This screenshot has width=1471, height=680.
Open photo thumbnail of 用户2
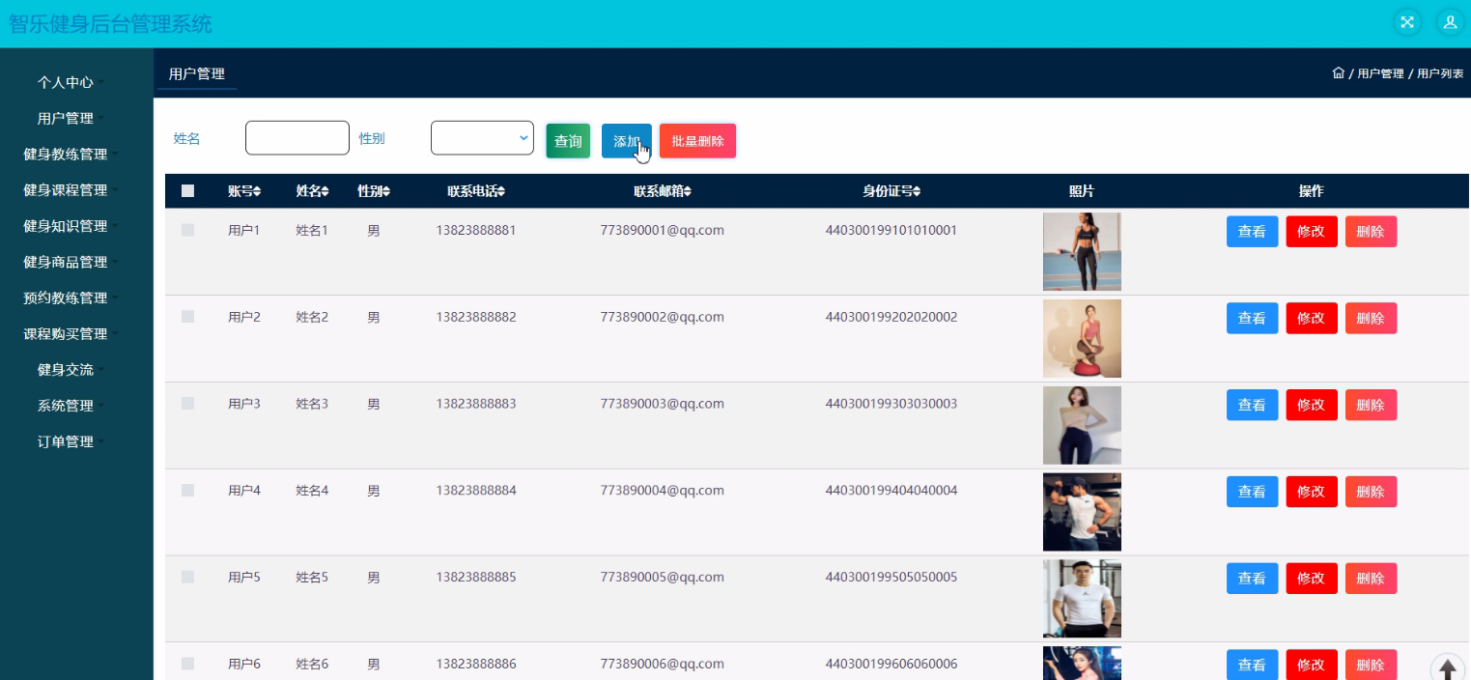1082,338
